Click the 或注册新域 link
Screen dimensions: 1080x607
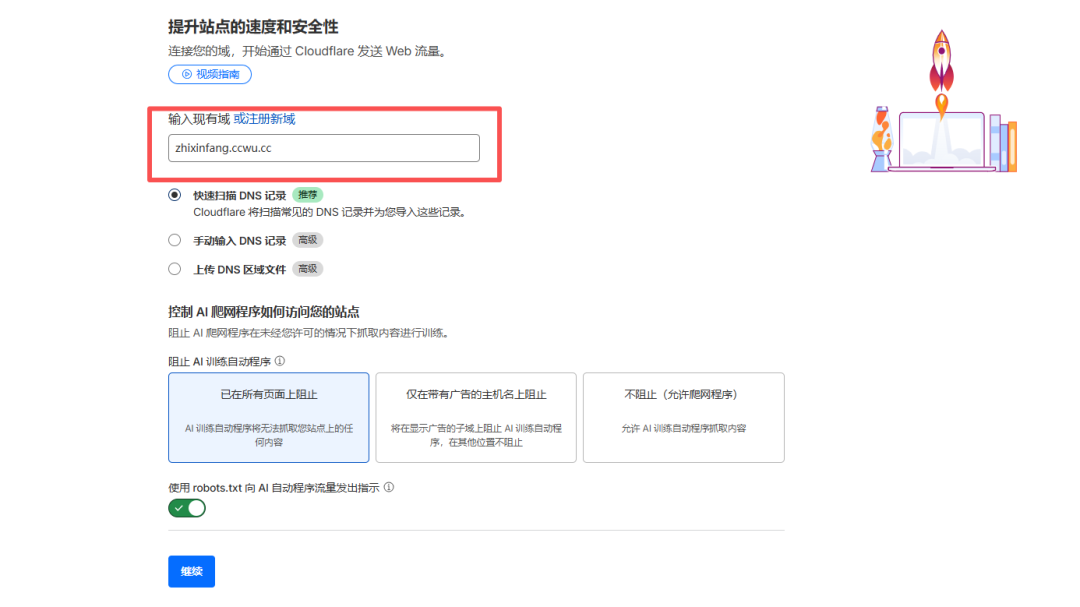click(x=264, y=119)
